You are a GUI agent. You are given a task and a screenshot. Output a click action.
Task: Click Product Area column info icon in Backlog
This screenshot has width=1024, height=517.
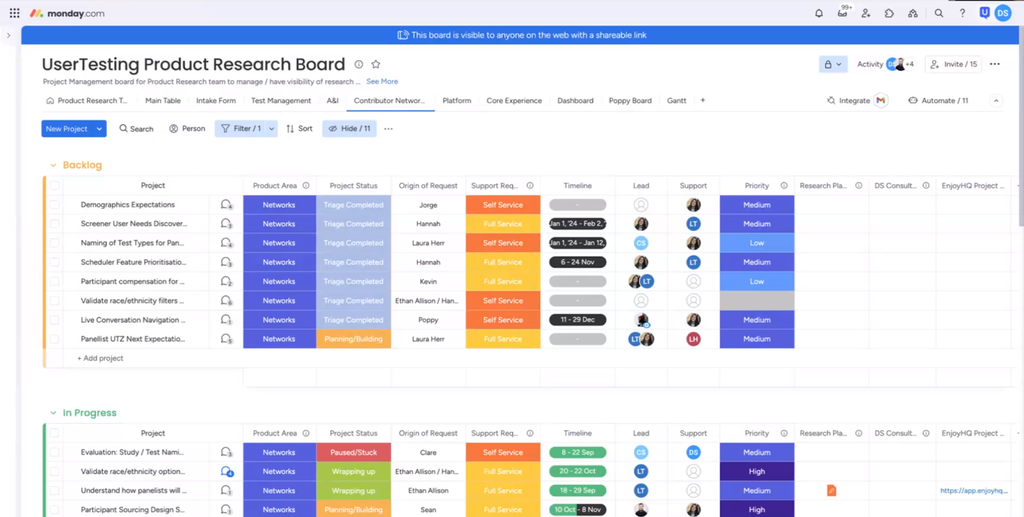point(306,186)
